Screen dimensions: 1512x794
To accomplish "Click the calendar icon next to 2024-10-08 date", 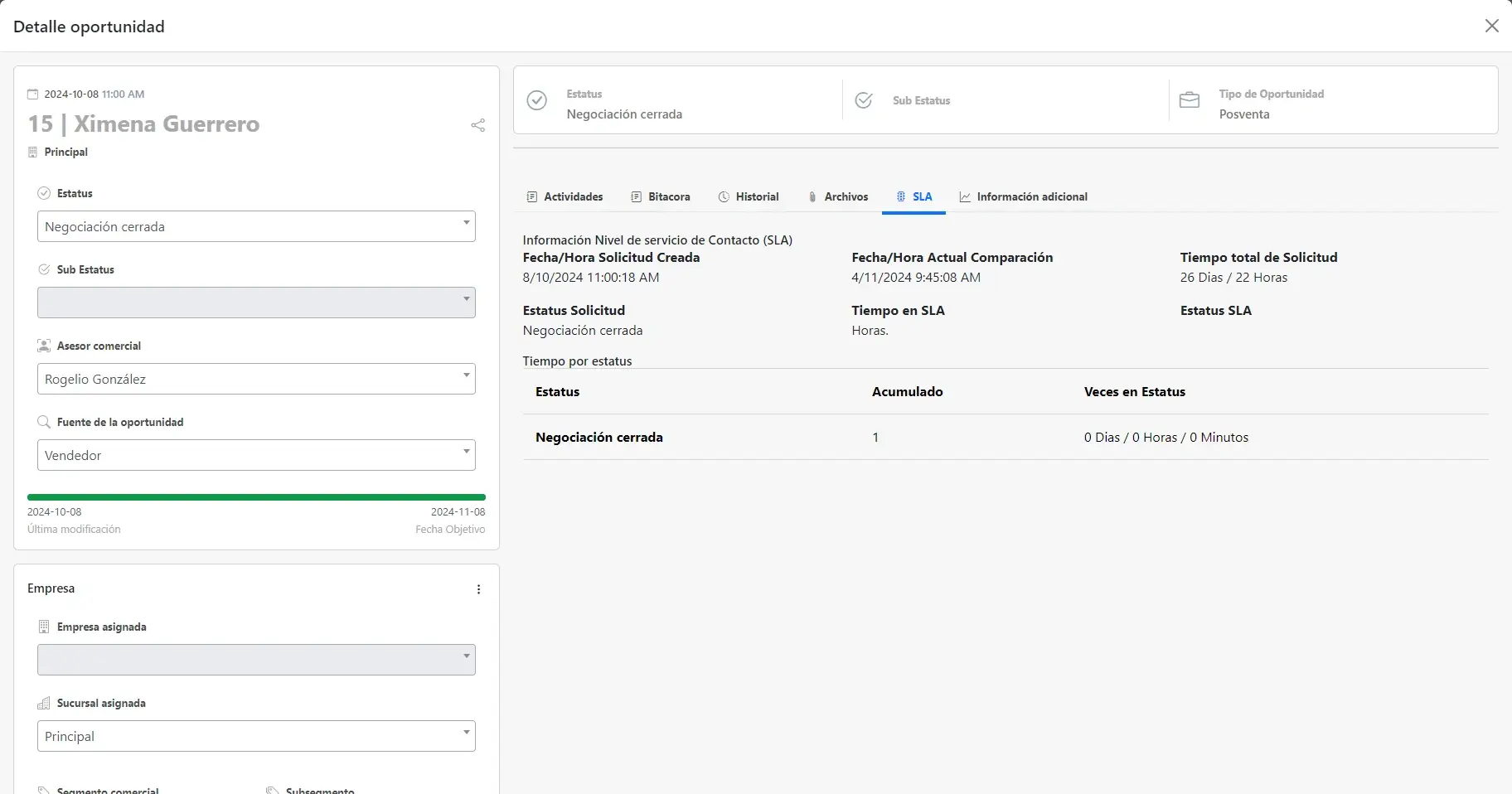I will point(33,94).
